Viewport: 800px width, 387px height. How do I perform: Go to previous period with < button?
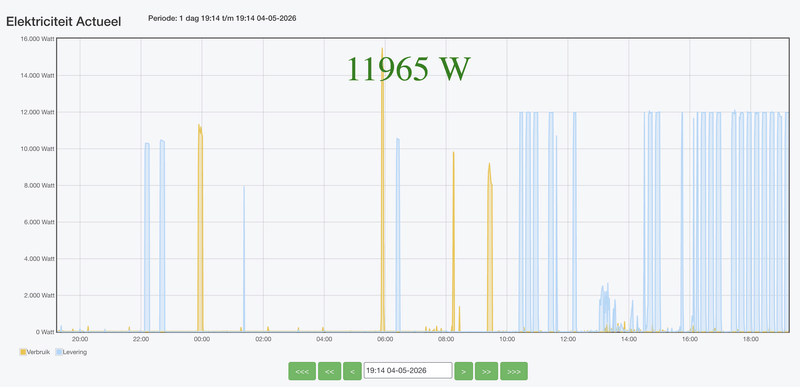[352, 371]
